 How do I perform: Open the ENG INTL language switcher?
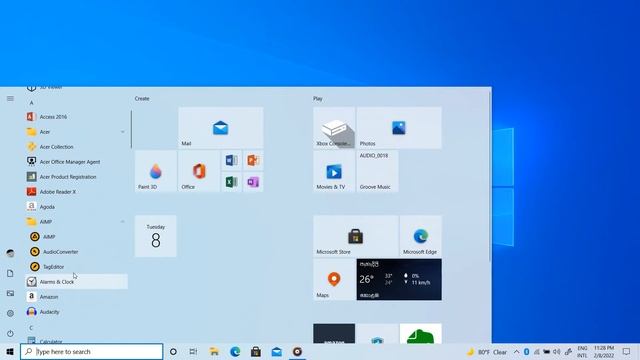click(582, 352)
